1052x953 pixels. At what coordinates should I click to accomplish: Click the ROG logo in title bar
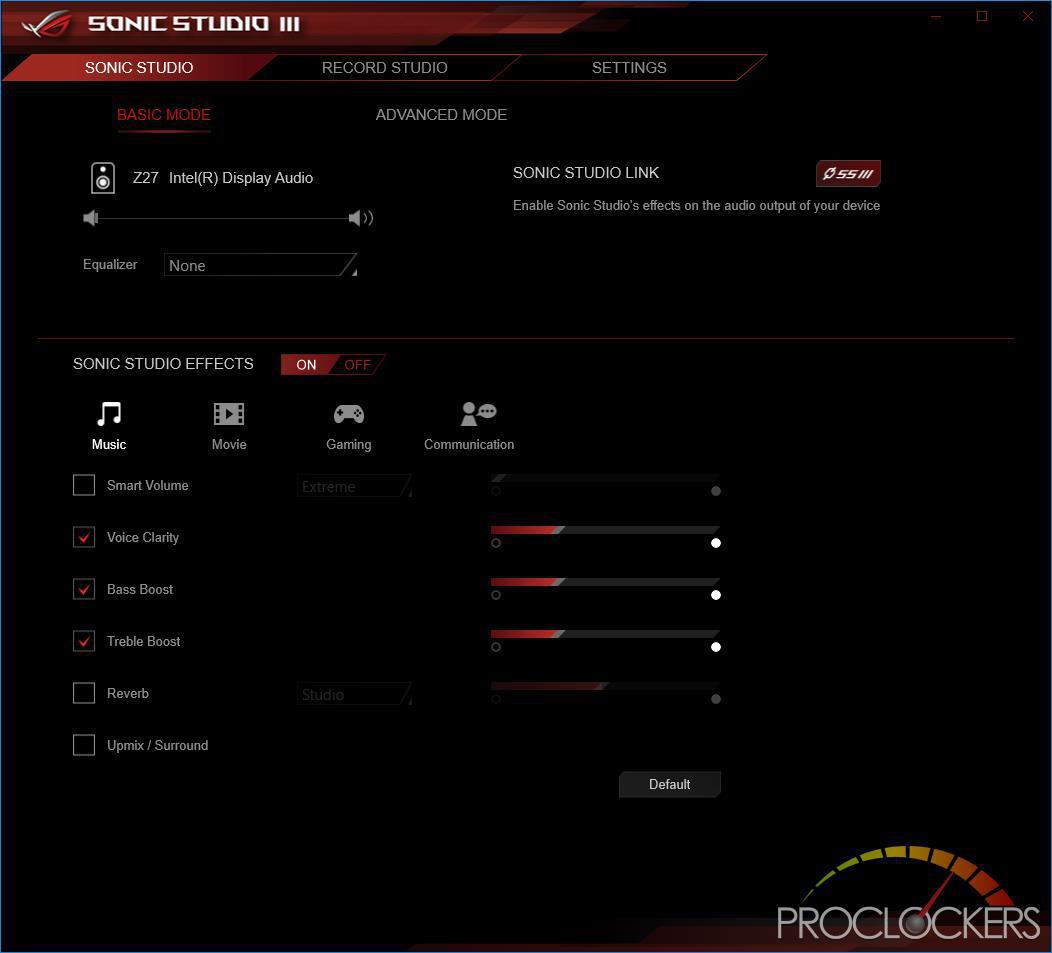coord(46,23)
